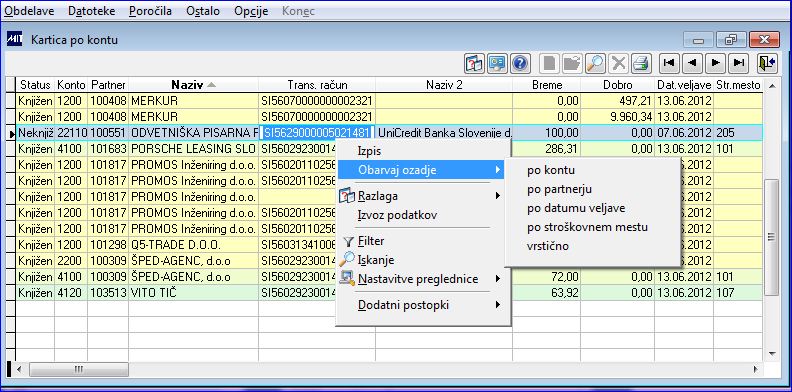This screenshot has width=792, height=392.
Task: Click the greyed open folder icon
Action: 572,63
